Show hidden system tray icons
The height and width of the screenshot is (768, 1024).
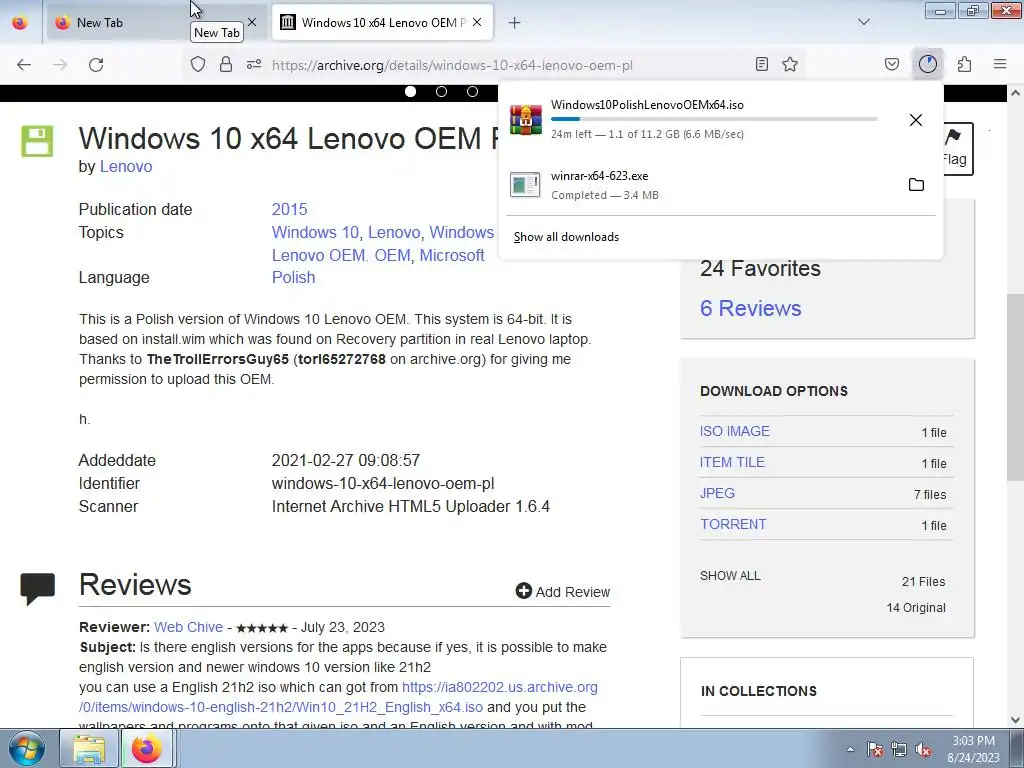(x=850, y=749)
